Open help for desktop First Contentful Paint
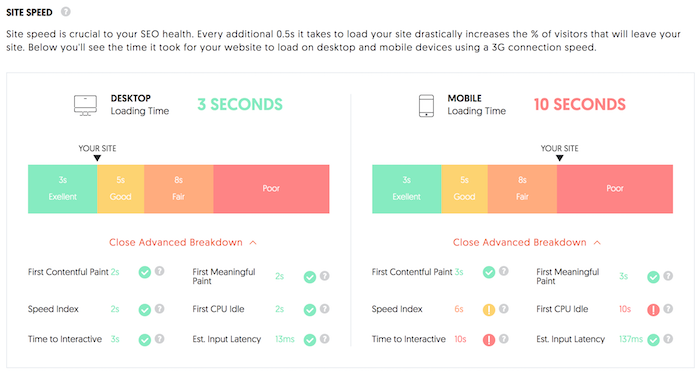Viewport: 700px width, 374px height. point(159,271)
